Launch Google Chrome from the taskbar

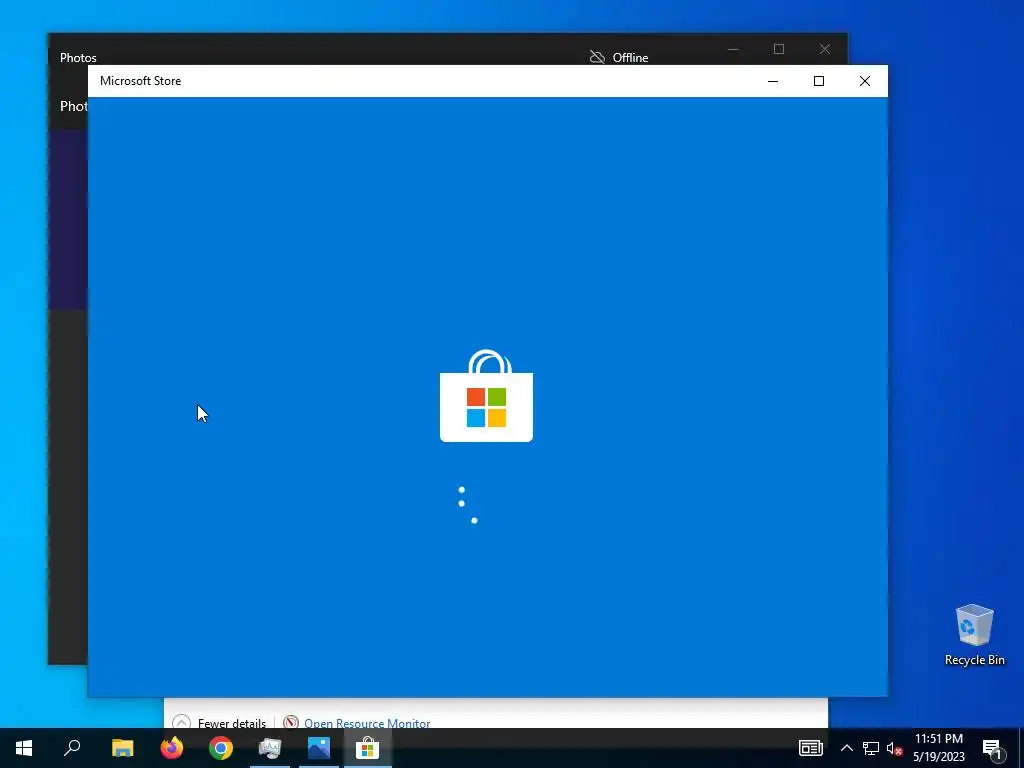click(221, 748)
